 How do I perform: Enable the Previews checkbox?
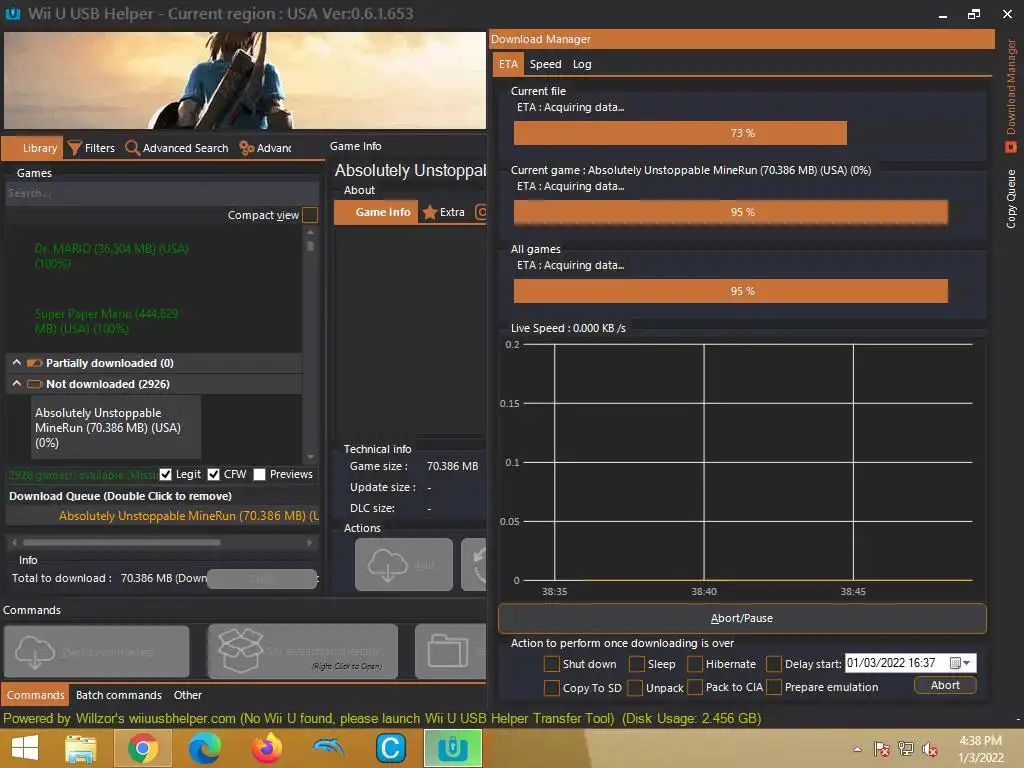tap(259, 475)
